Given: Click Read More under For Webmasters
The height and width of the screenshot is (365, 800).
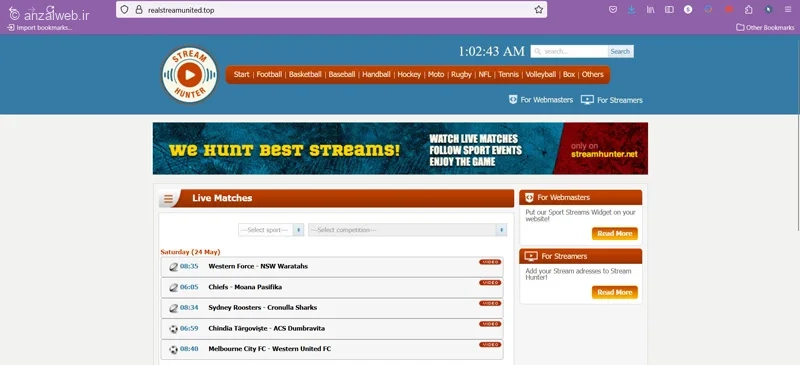Looking at the screenshot, I should coord(615,234).
